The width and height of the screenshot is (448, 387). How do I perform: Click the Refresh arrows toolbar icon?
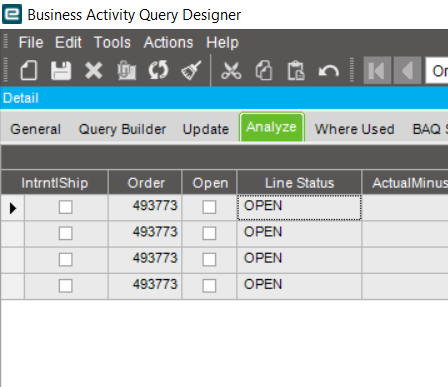click(x=159, y=71)
